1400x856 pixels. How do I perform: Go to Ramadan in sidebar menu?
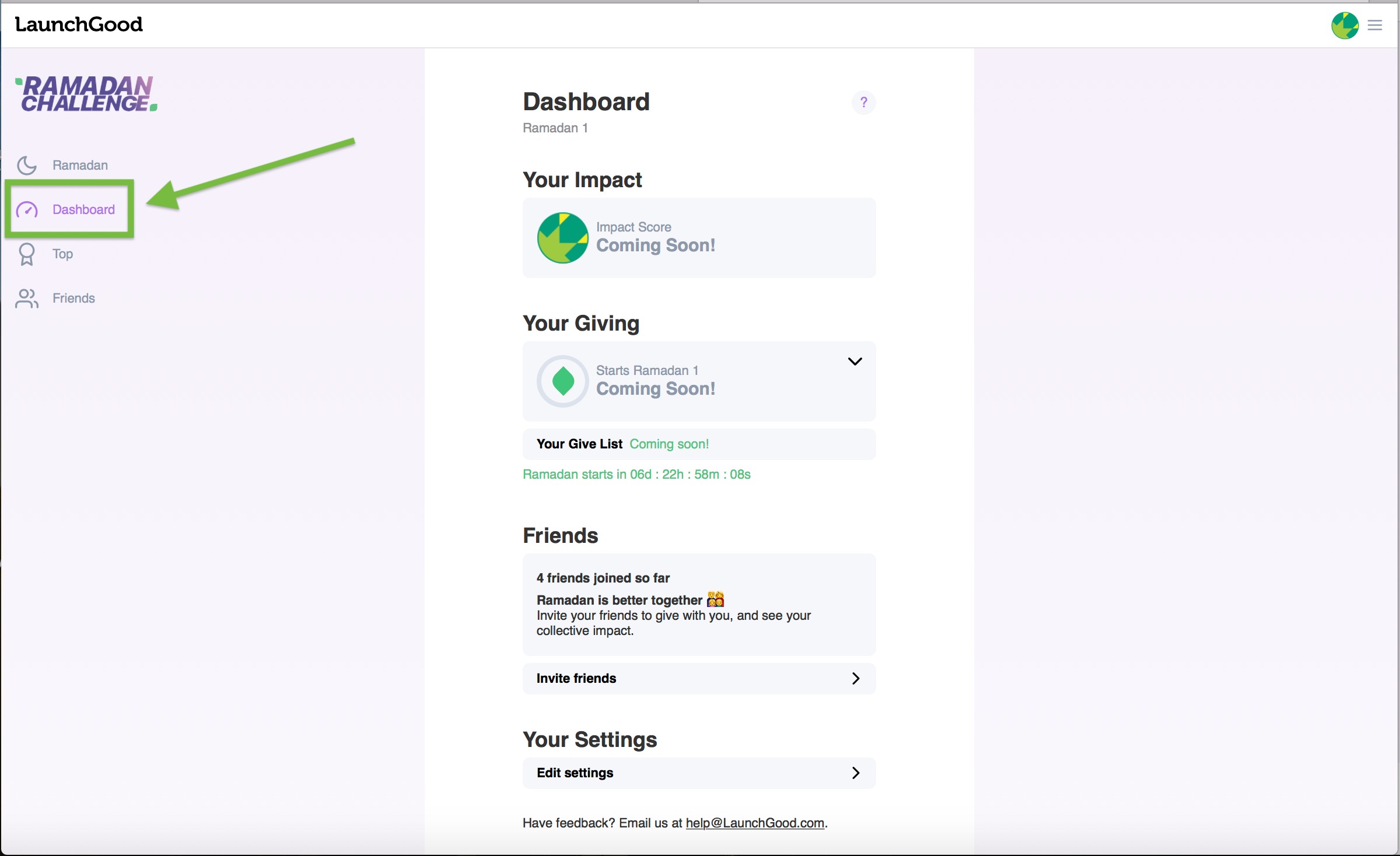tap(80, 165)
